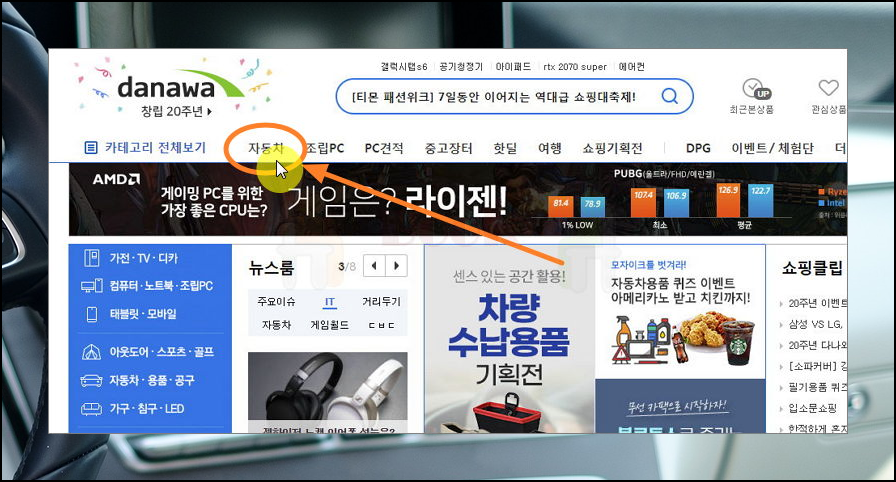
Task: Click 최근본상품 label
Action: [x=751, y=109]
